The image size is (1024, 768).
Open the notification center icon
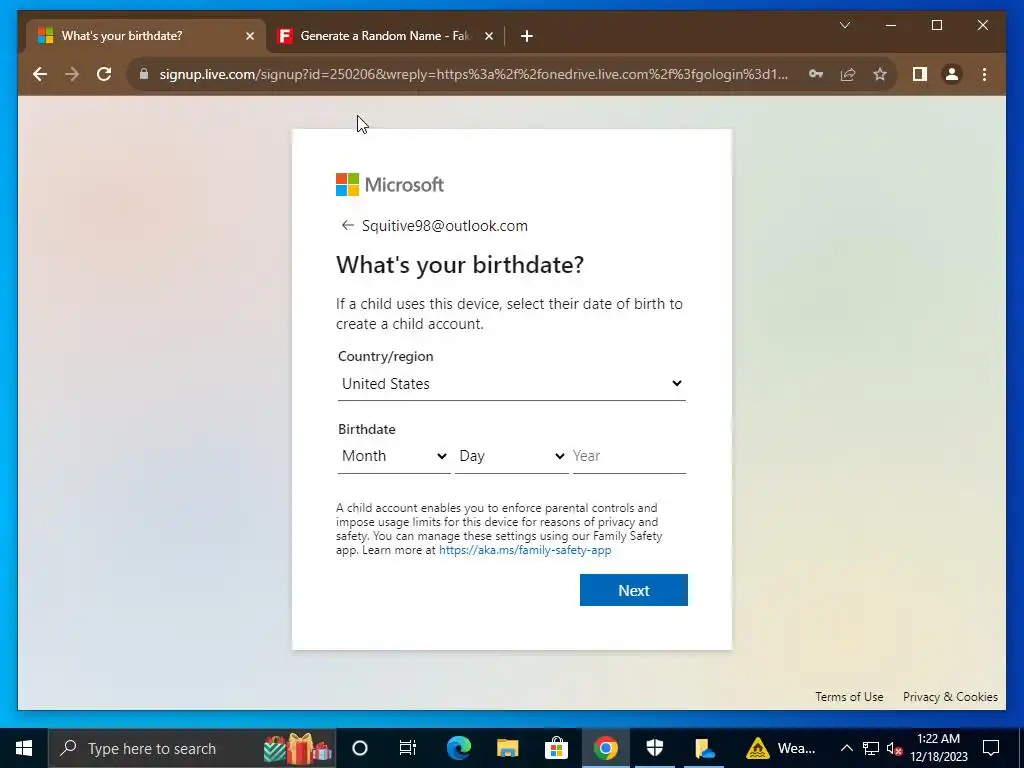991,748
